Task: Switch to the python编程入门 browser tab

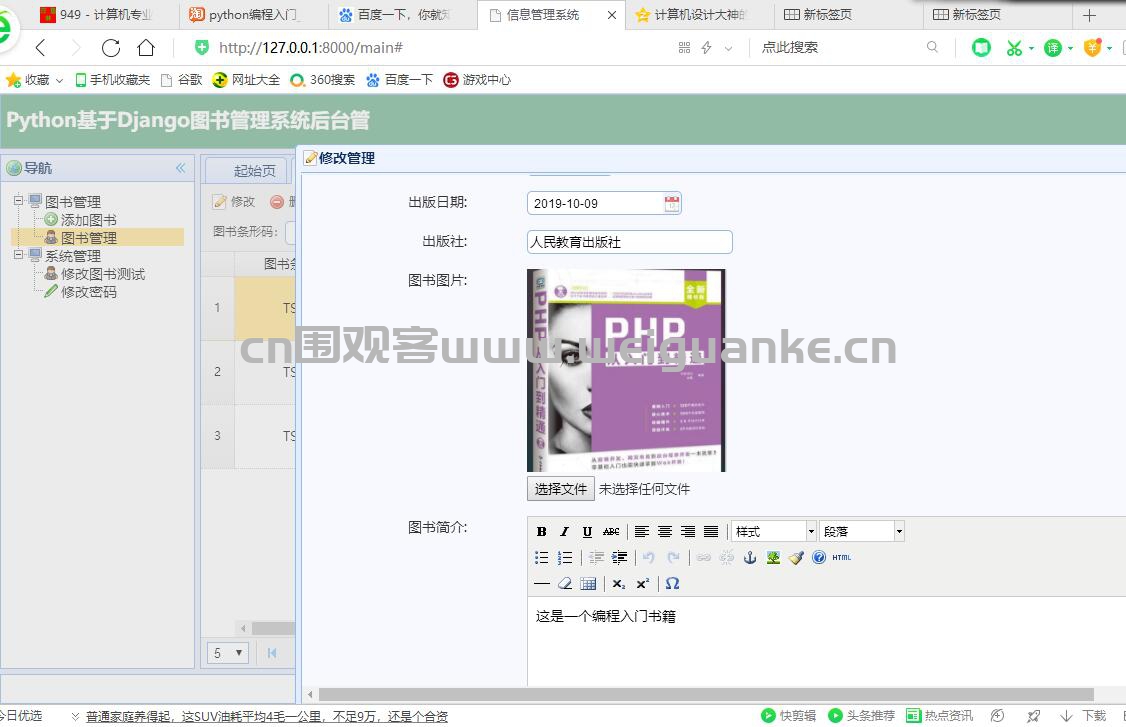Action: pos(253,14)
